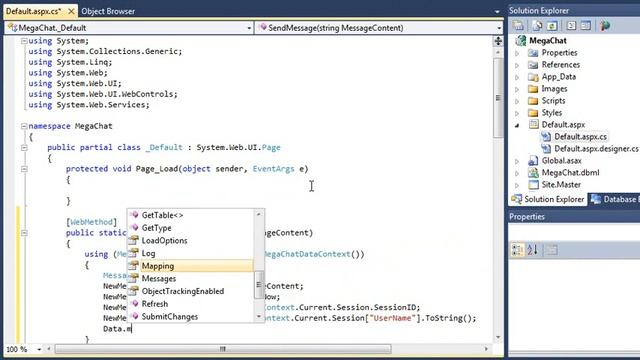Click Properties icon in Solution Explorer toolbar

518,26
